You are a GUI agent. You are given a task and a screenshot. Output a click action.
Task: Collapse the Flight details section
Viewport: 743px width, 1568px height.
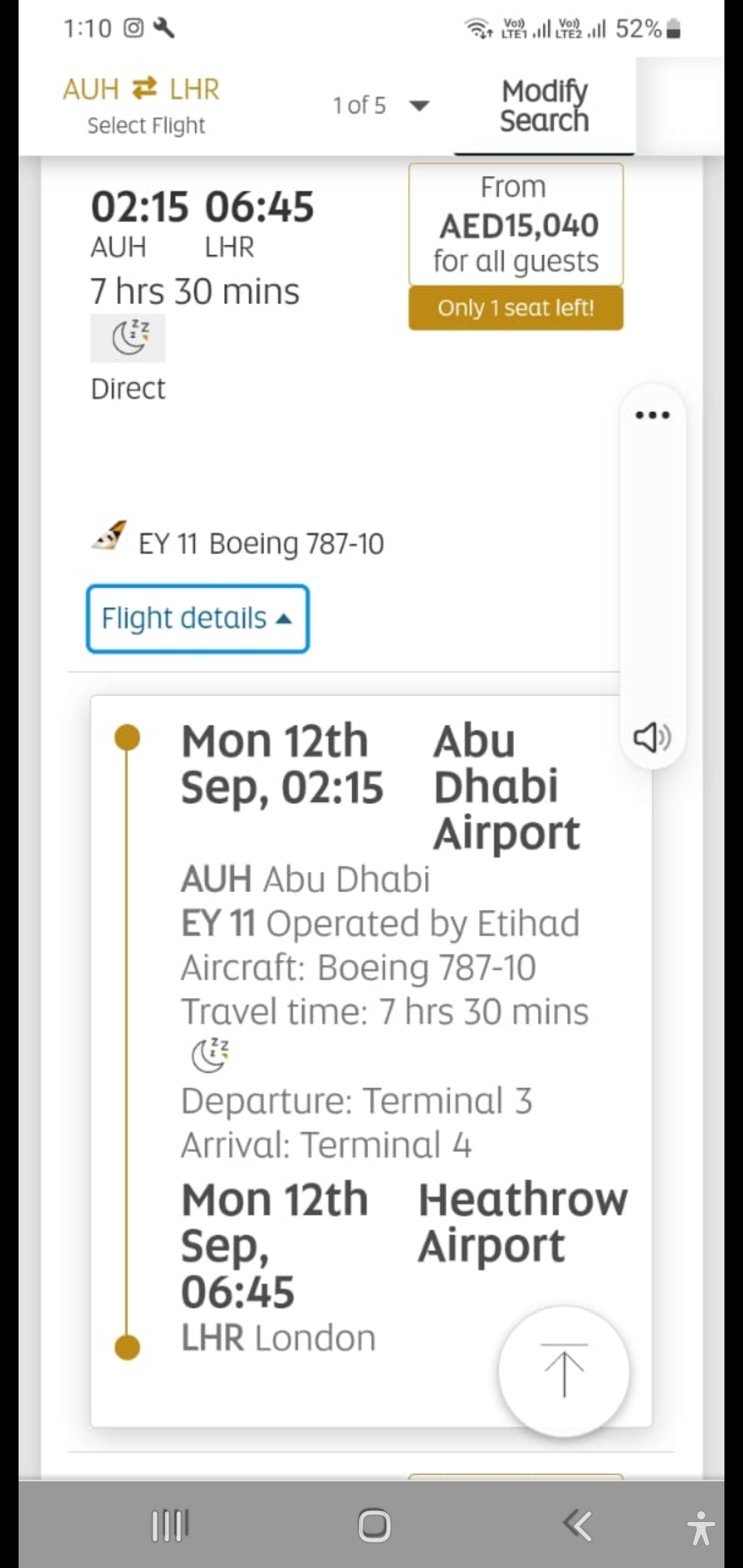tap(197, 618)
